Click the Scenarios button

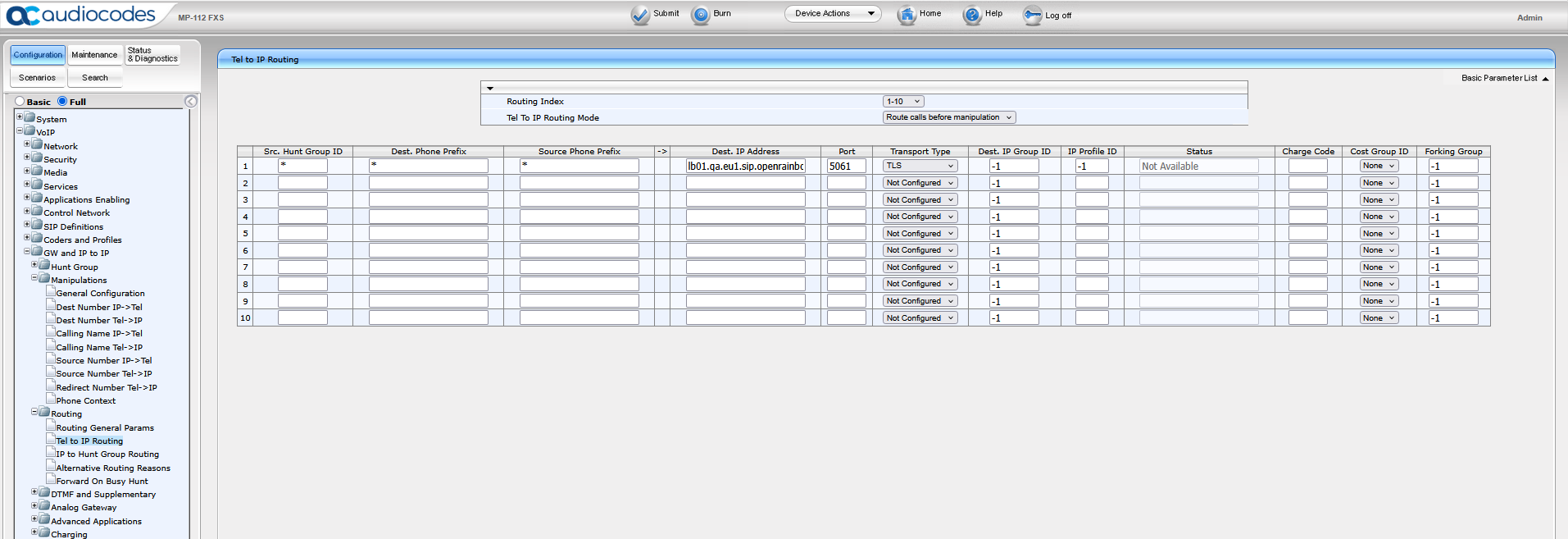[x=38, y=78]
